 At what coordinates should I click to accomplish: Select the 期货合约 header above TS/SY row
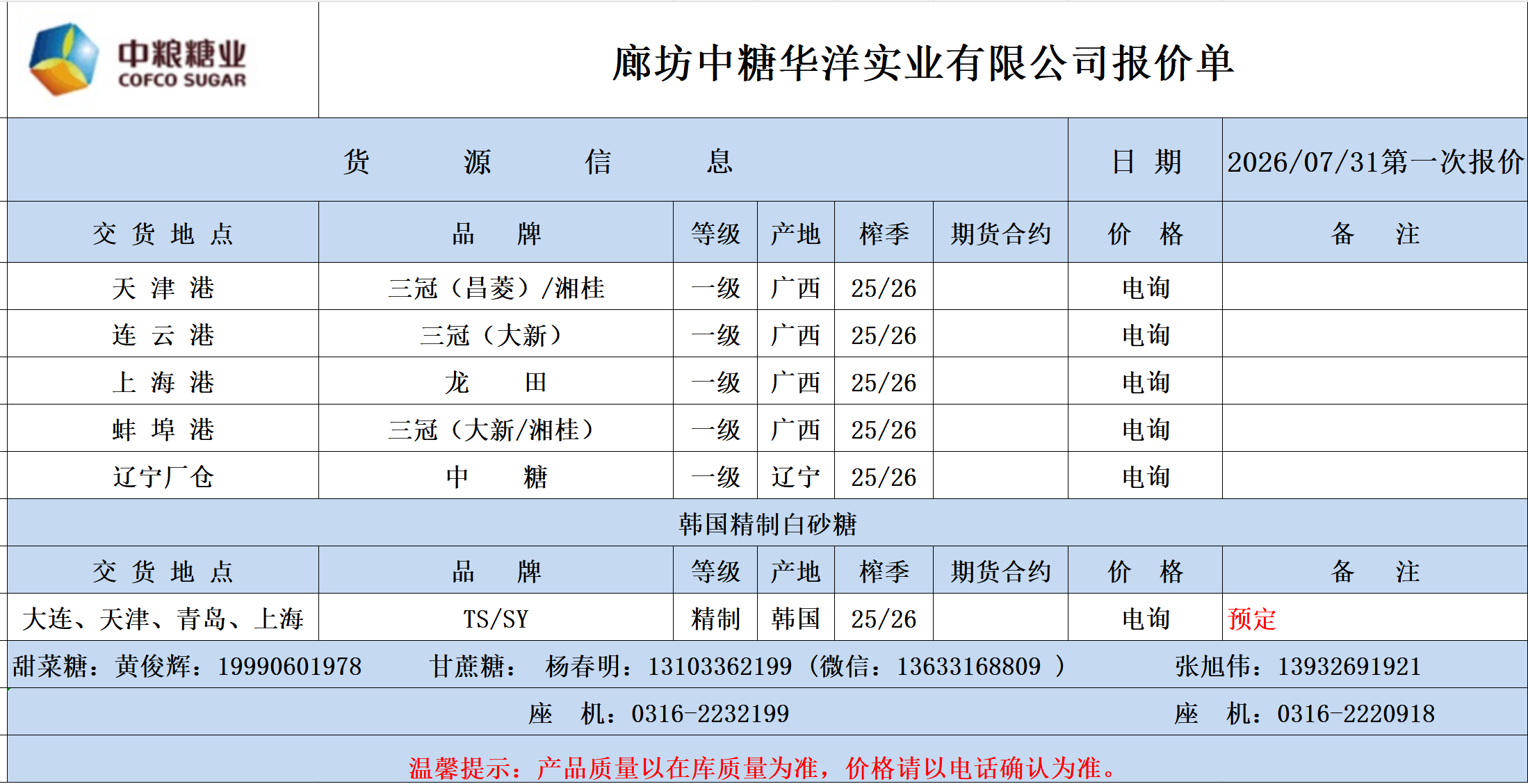click(x=1000, y=571)
